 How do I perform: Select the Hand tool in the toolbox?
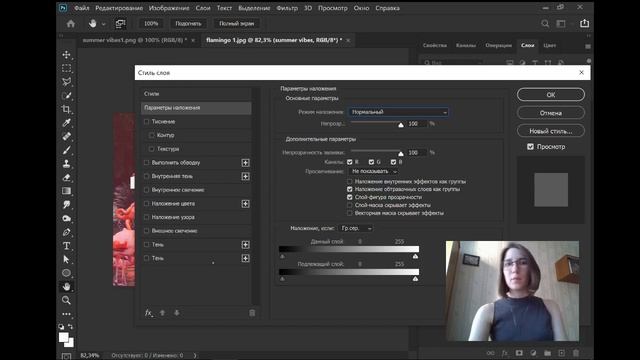[67, 287]
